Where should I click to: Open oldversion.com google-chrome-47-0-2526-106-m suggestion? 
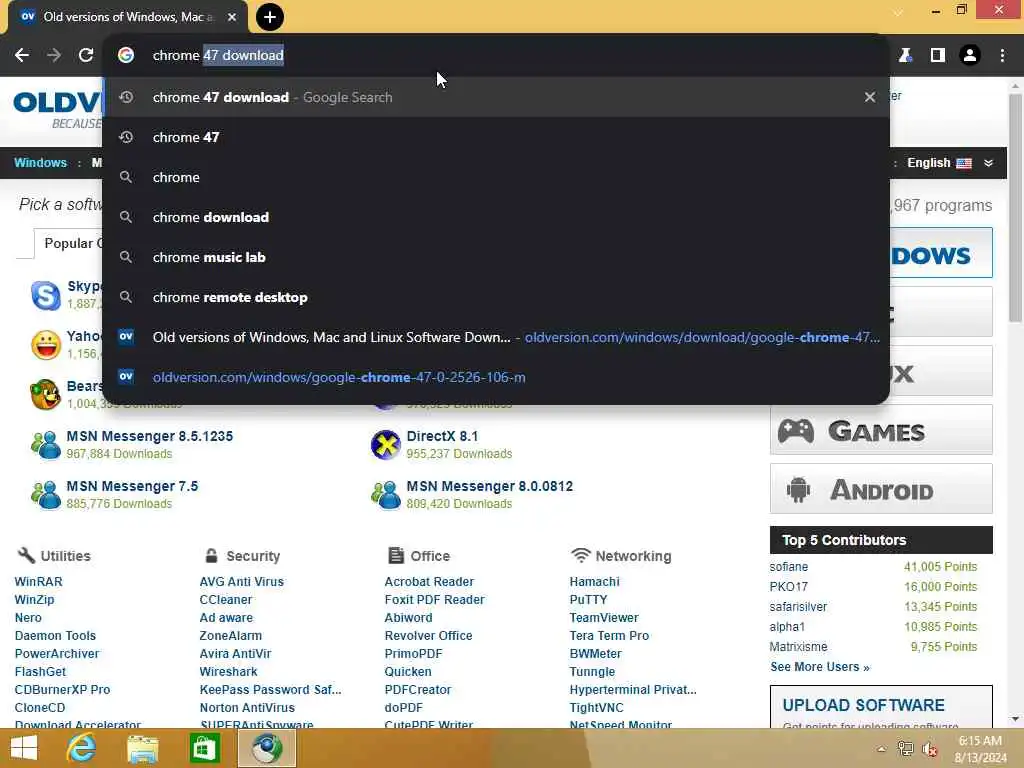(x=496, y=377)
